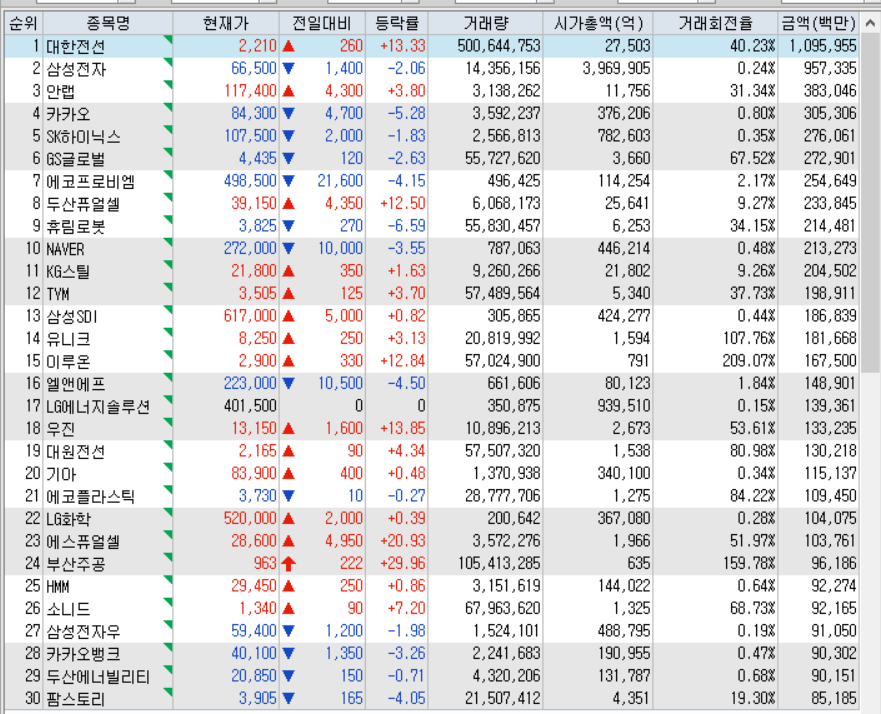Sort by 종목명 column header
The width and height of the screenshot is (881, 714).
coord(108,24)
